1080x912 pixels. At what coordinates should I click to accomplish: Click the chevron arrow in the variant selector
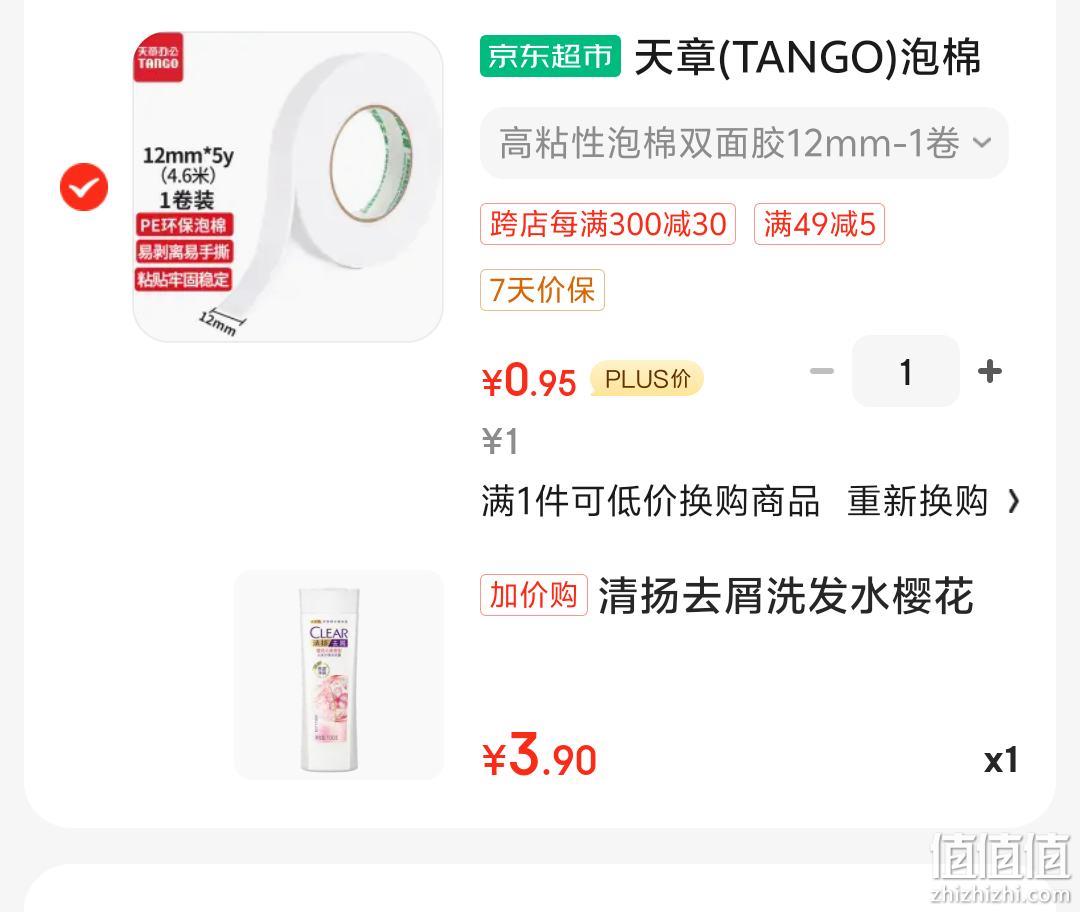(982, 143)
